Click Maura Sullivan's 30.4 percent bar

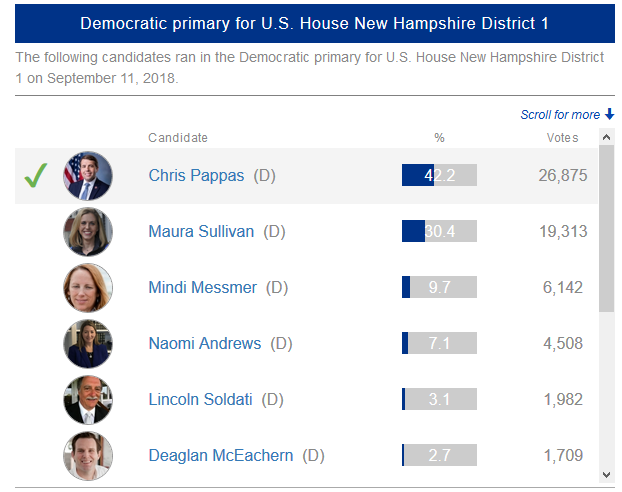click(439, 232)
